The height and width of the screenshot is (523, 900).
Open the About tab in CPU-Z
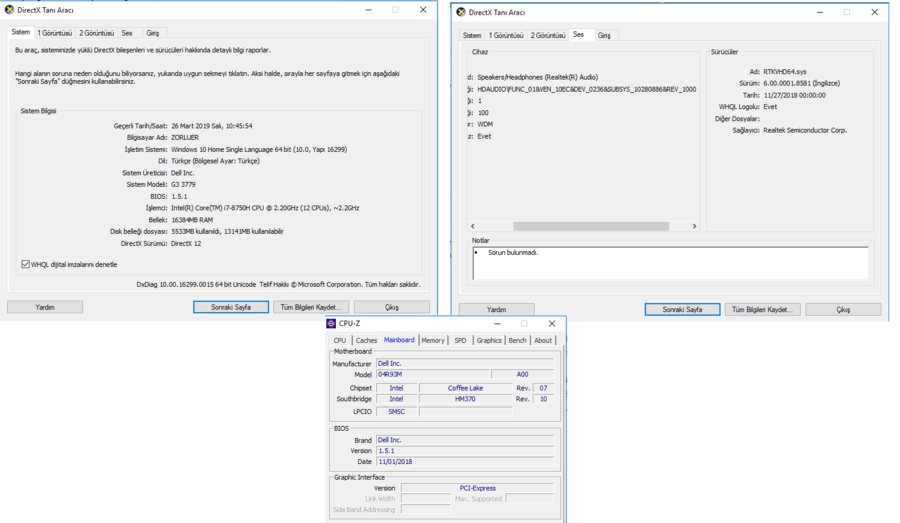543,340
